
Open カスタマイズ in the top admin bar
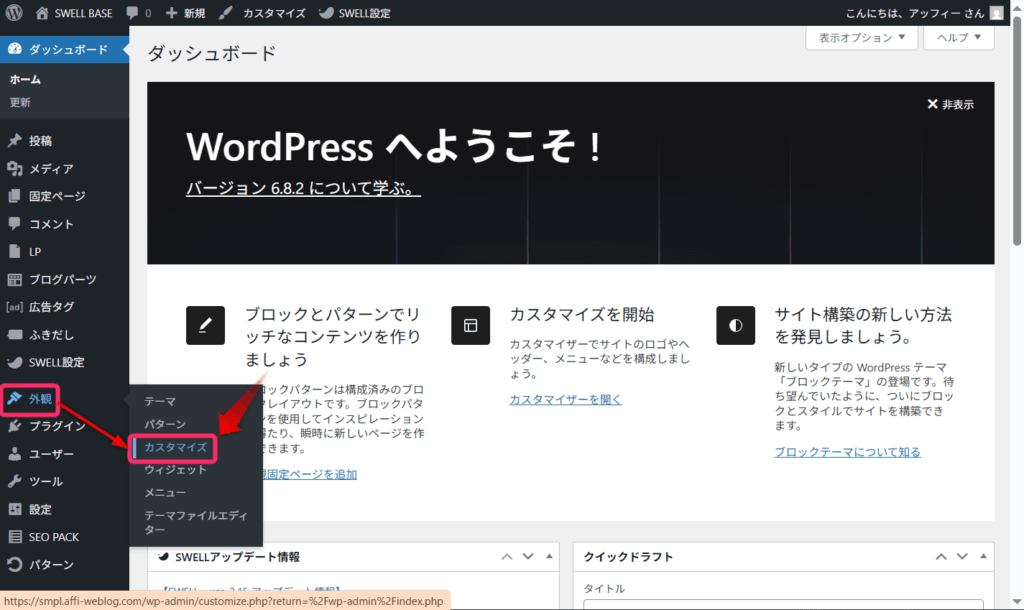click(263, 13)
